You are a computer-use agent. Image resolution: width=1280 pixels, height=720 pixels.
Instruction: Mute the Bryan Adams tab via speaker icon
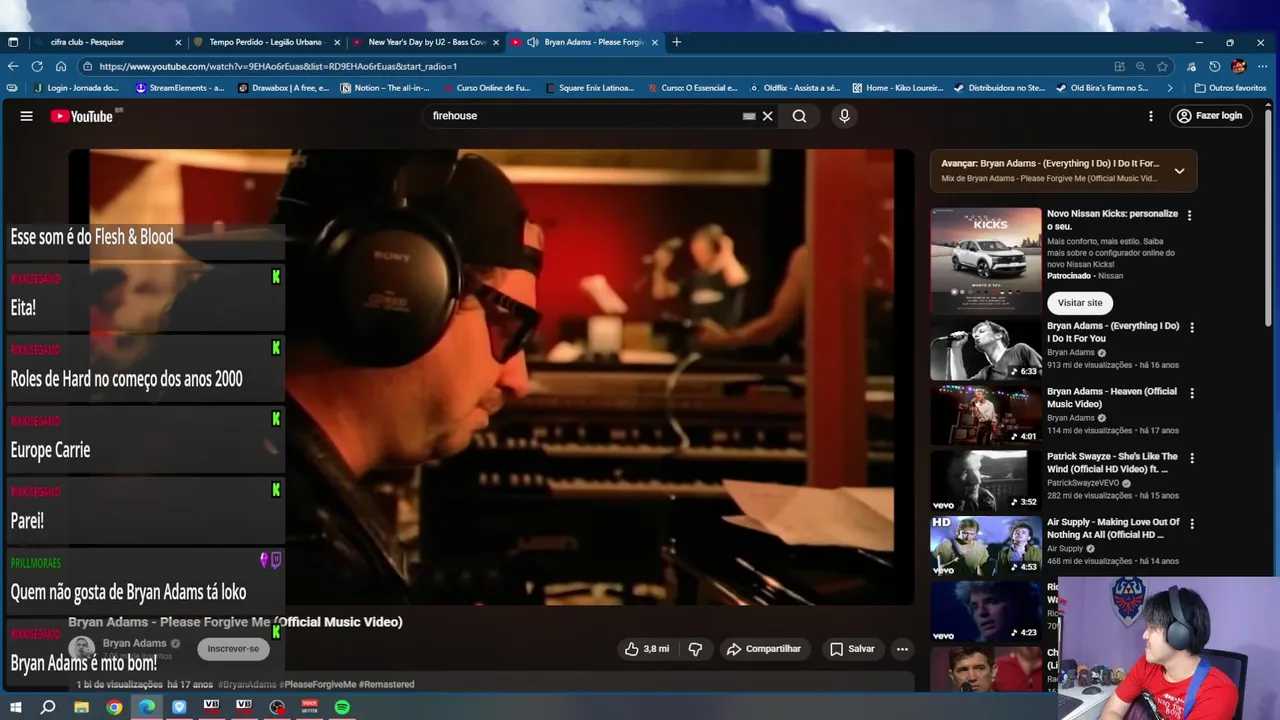click(533, 42)
